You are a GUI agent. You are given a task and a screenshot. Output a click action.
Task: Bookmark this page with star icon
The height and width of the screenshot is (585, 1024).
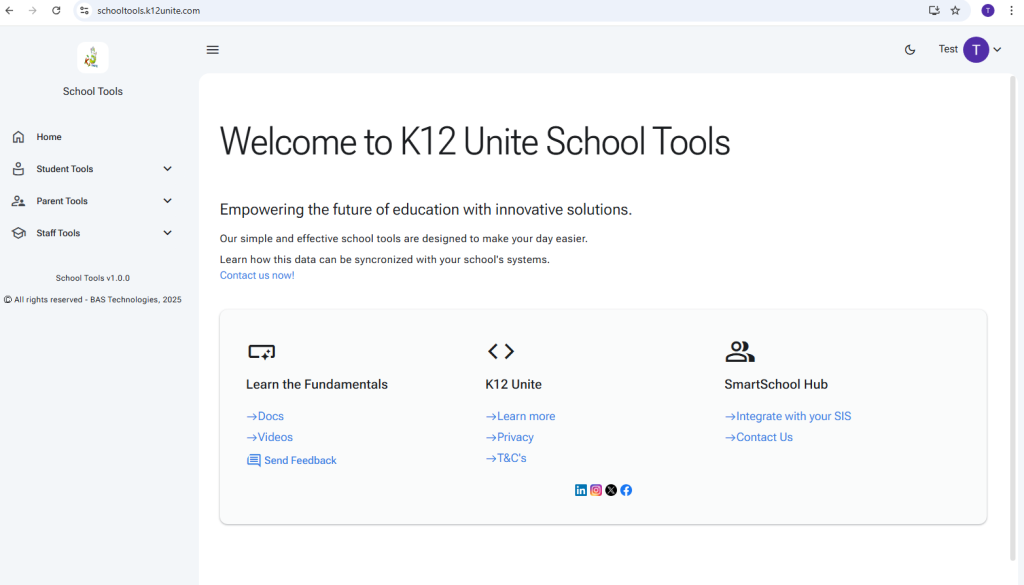coord(955,11)
